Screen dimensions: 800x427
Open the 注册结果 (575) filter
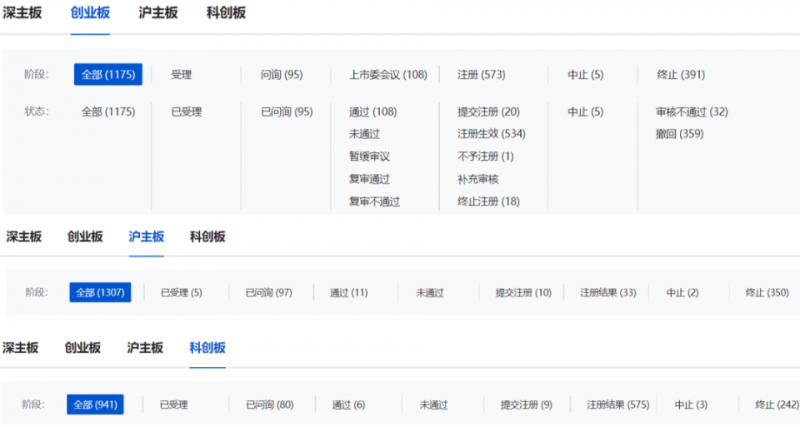pos(618,405)
